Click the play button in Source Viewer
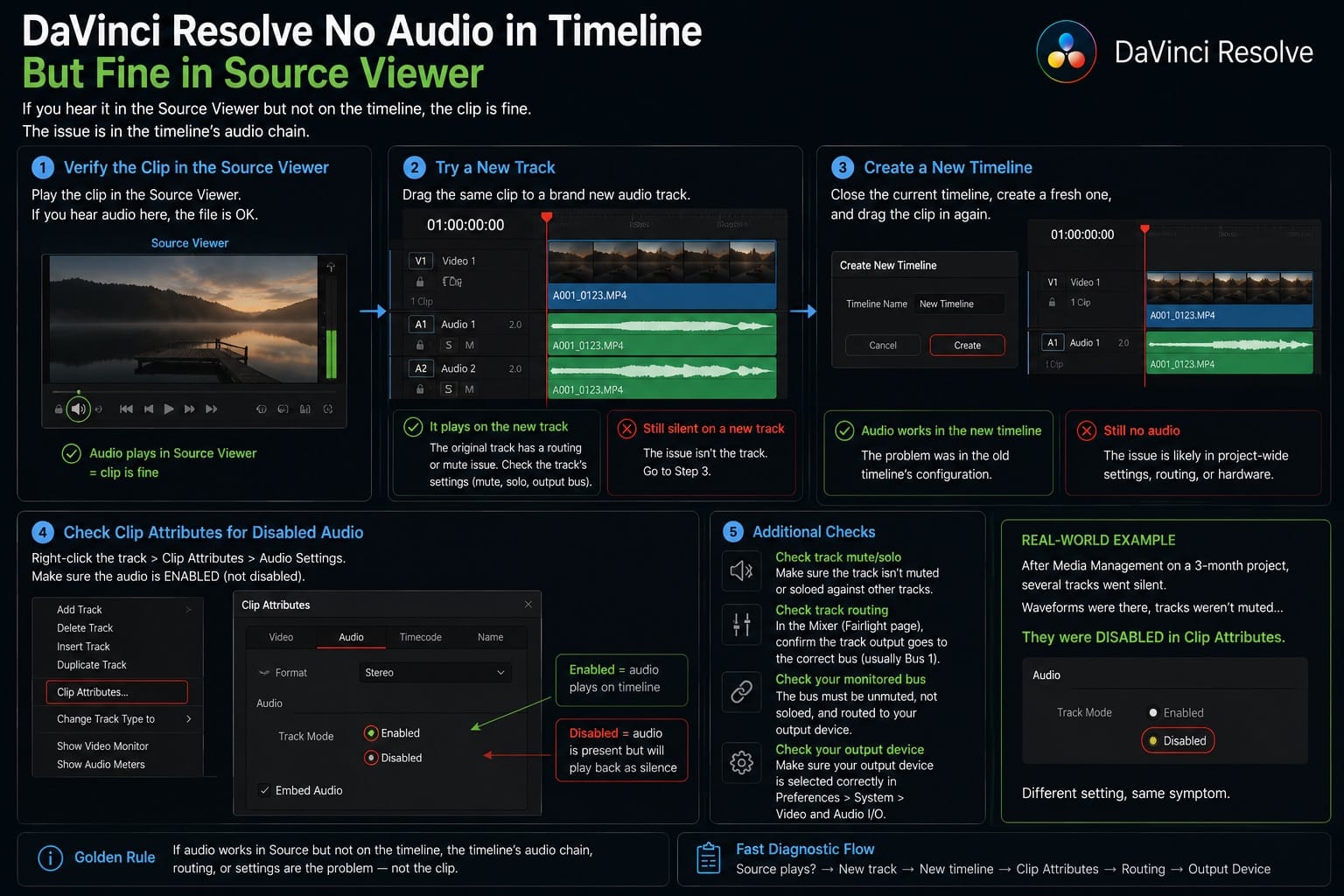Screen dimensions: 1344x896 click(x=169, y=409)
